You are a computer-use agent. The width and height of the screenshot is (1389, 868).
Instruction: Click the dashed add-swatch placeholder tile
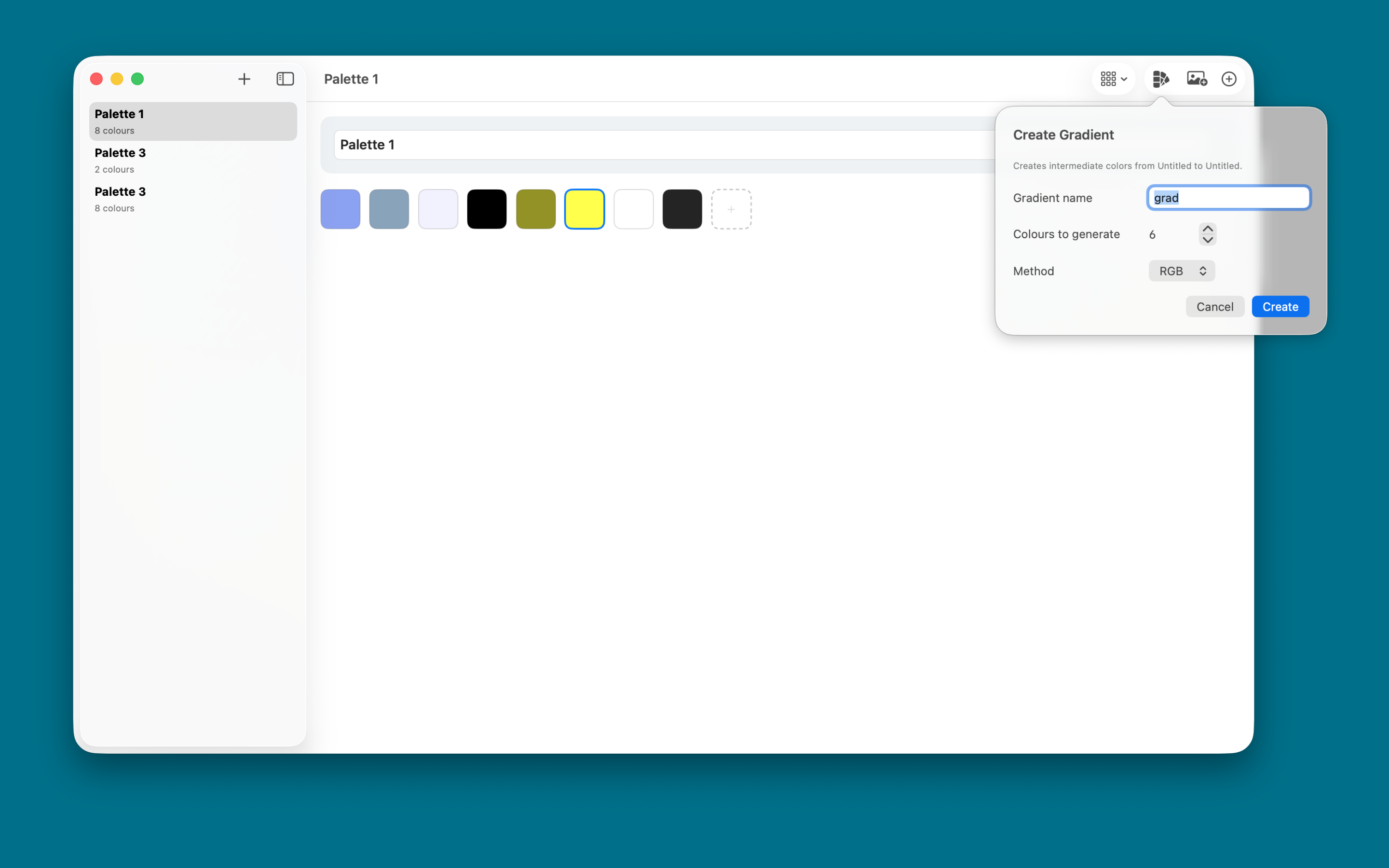point(731,209)
